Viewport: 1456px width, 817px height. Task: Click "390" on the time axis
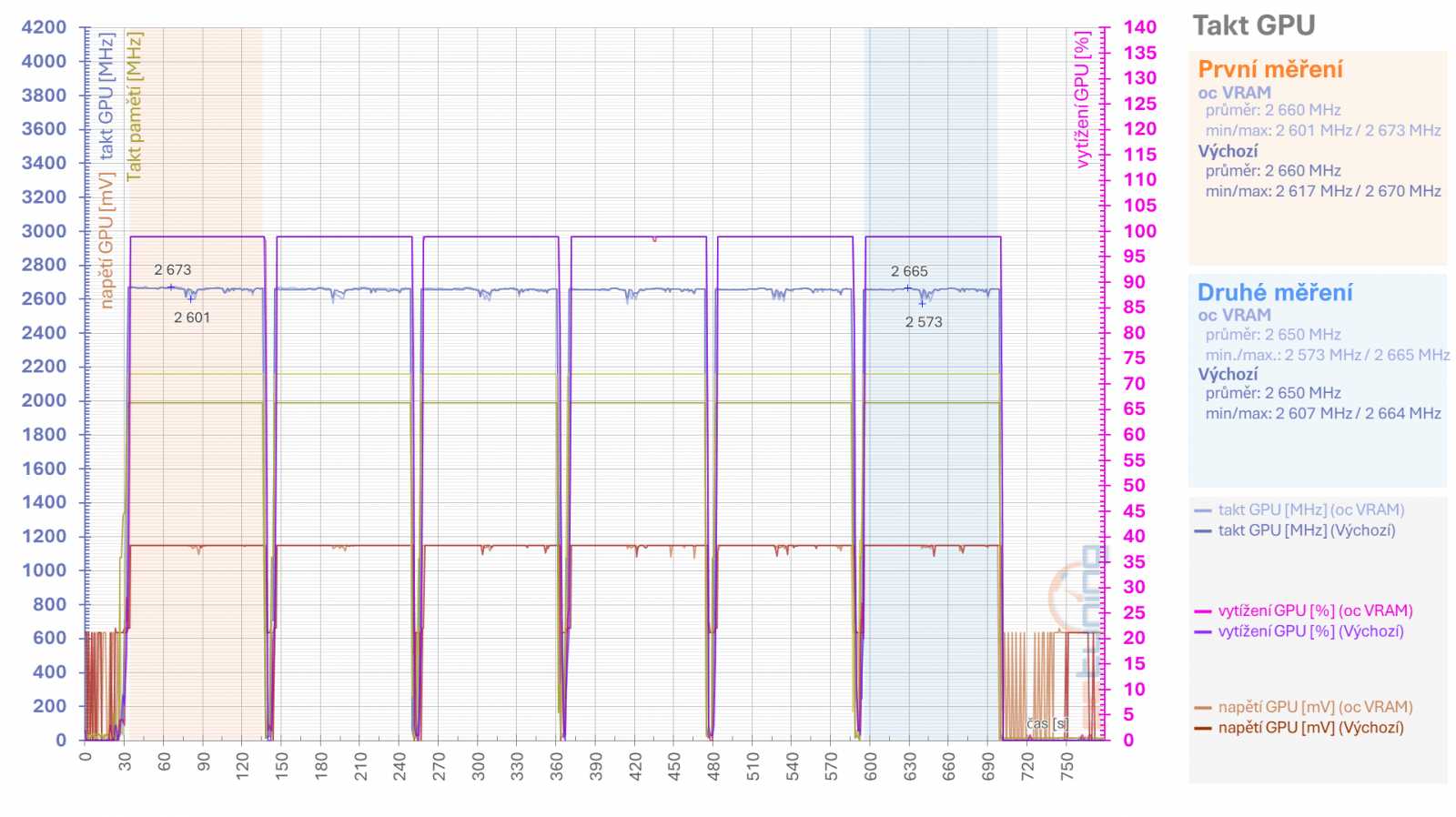(595, 766)
